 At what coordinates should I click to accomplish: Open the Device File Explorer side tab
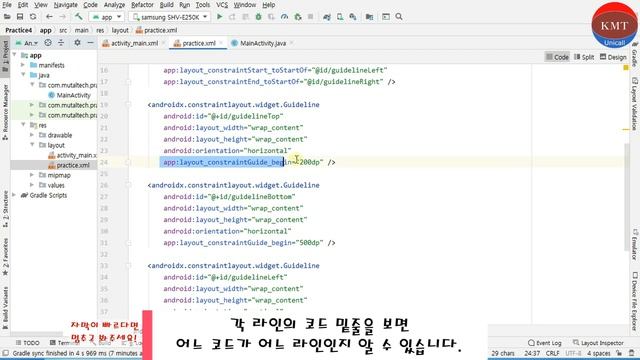coord(635,301)
